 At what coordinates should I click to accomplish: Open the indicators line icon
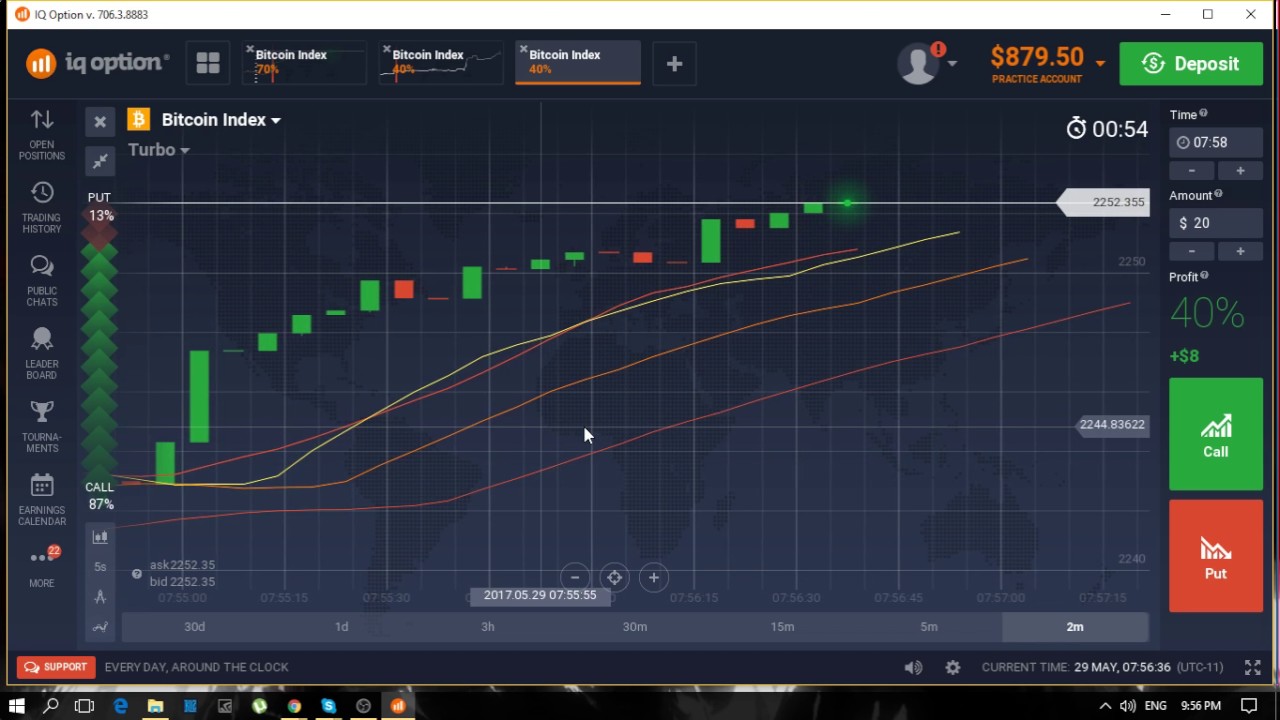click(100, 627)
